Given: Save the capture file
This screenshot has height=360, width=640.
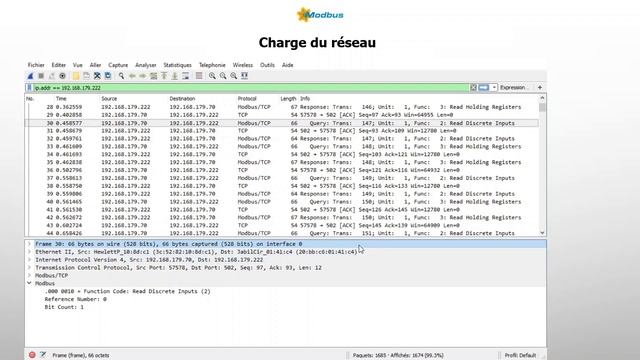Looking at the screenshot, I should (87, 76).
